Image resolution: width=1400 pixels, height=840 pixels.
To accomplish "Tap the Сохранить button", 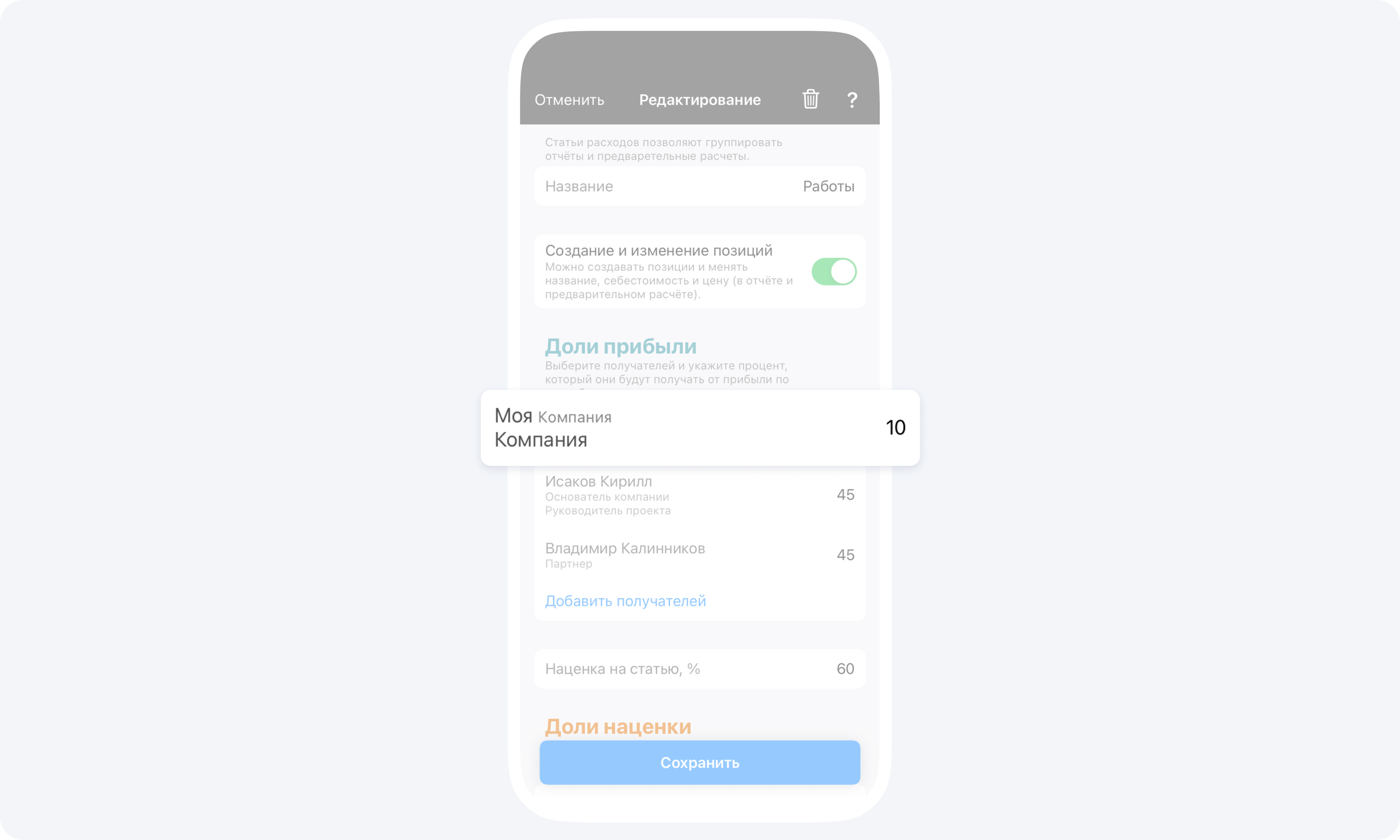I will pyautogui.click(x=700, y=762).
